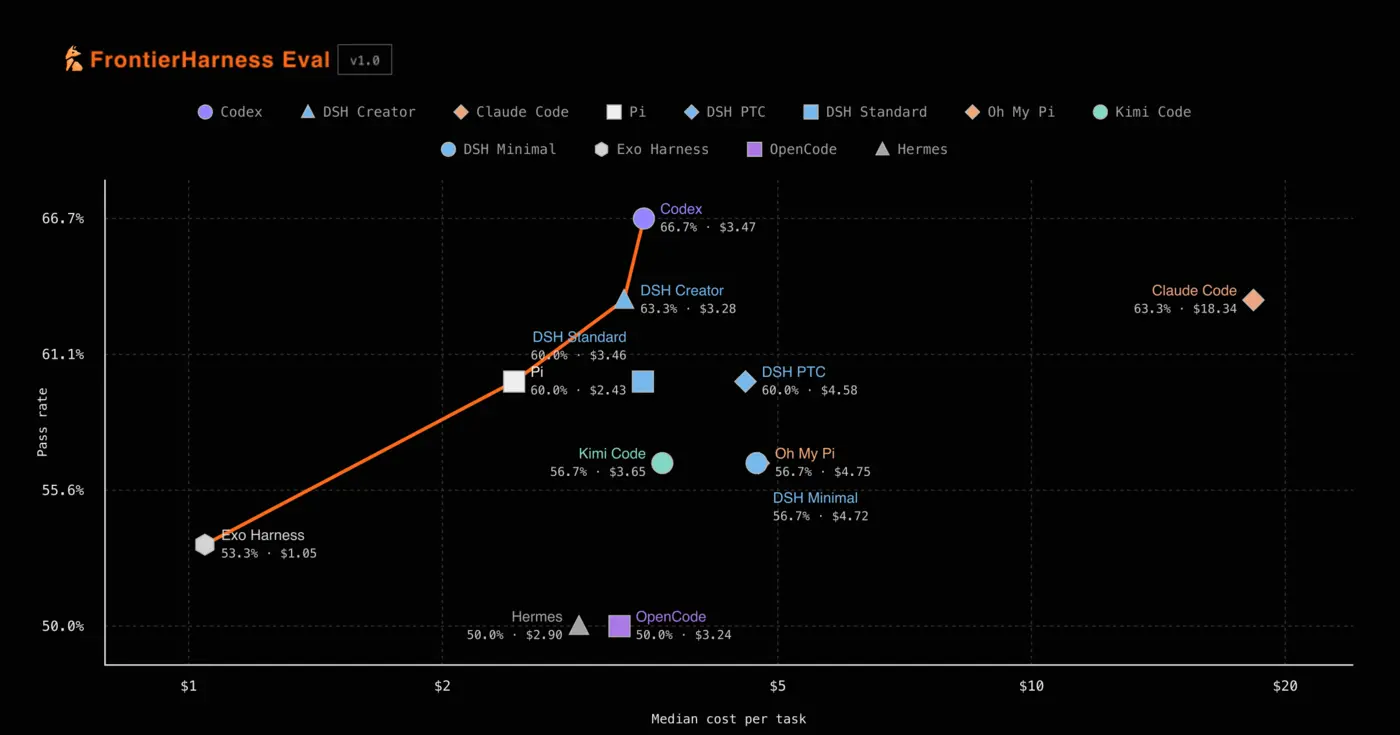The height and width of the screenshot is (735, 1400).
Task: Click the '53.3% · $1.05' data label
Action: tap(269, 553)
